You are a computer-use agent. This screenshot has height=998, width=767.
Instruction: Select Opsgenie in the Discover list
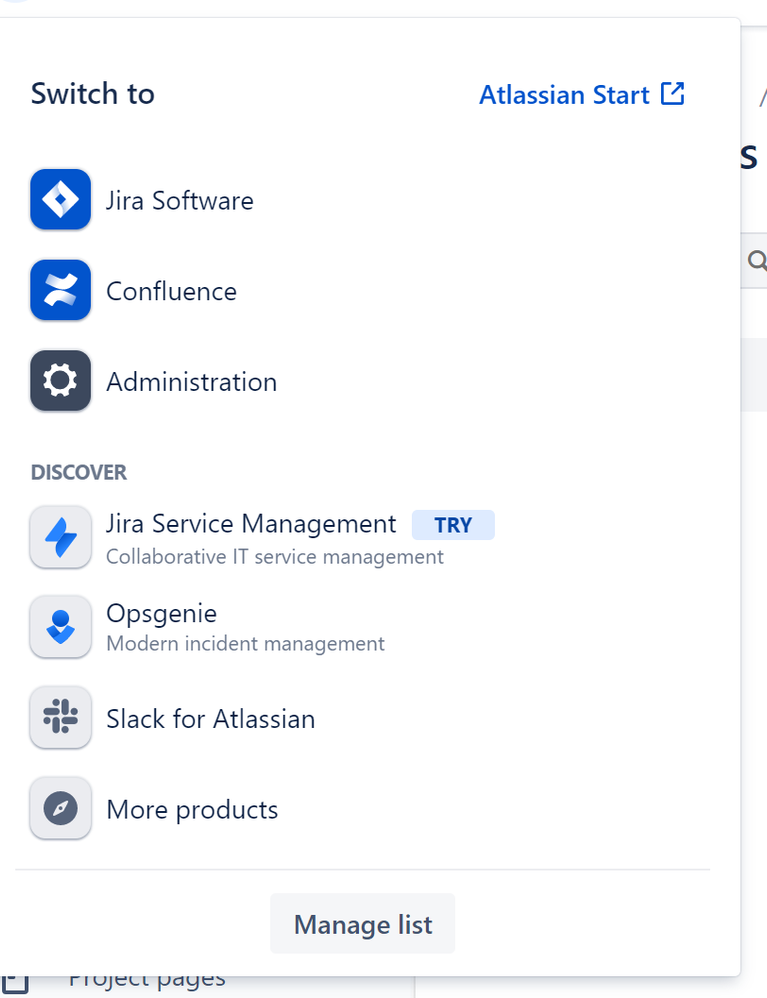[x=161, y=614]
